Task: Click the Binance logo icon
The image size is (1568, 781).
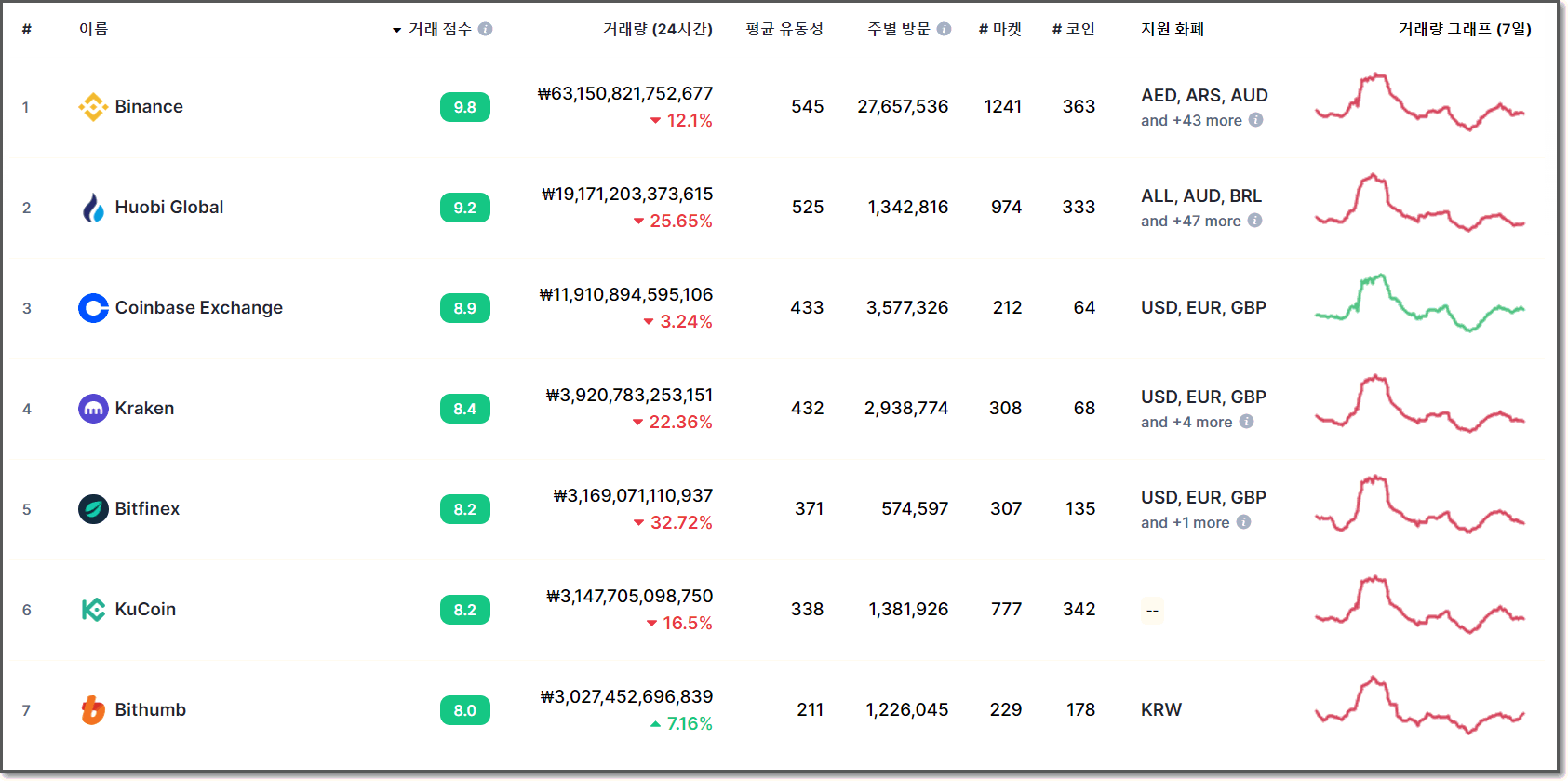Action: [93, 107]
